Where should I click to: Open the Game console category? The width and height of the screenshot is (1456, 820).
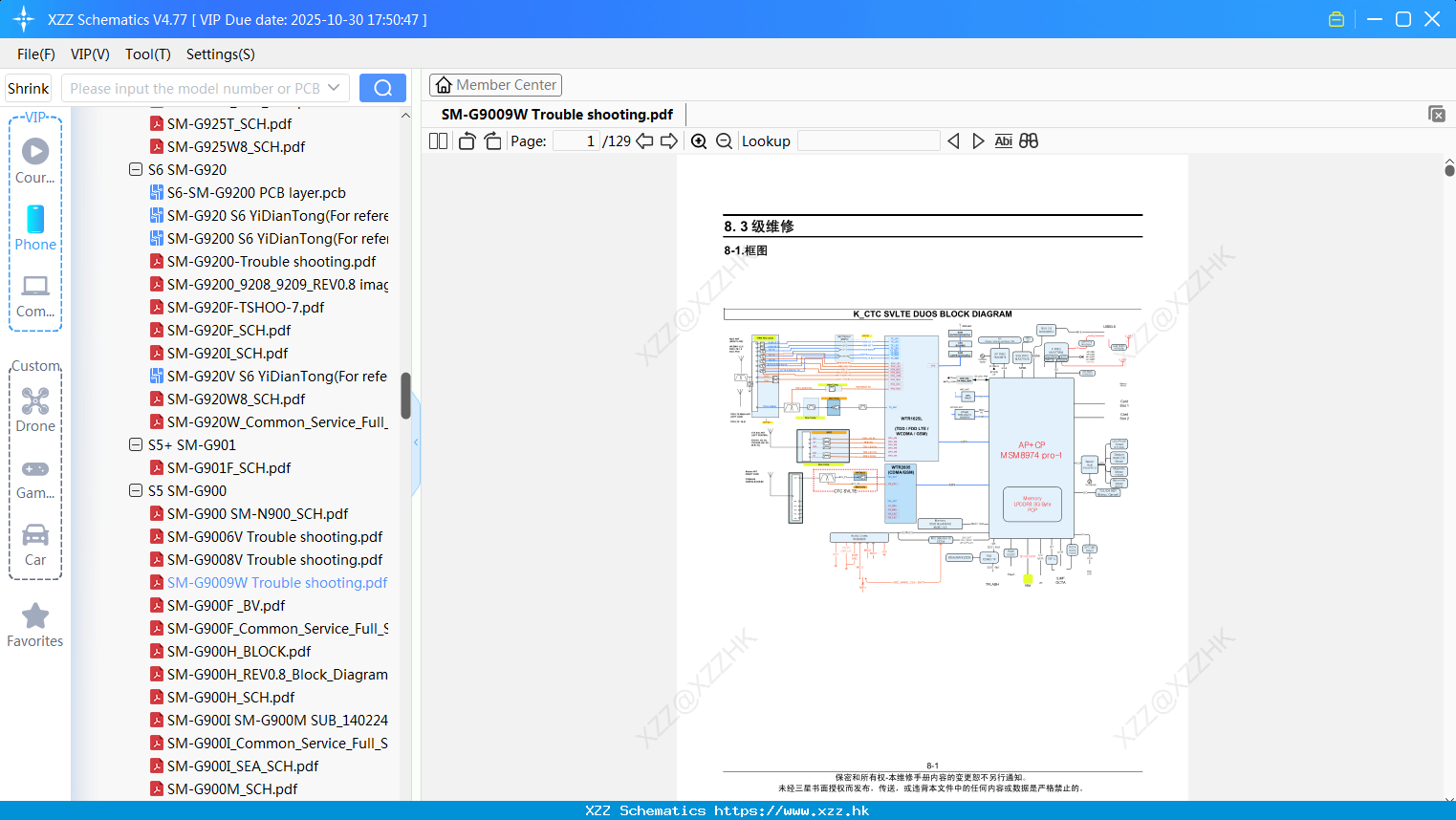tap(35, 479)
